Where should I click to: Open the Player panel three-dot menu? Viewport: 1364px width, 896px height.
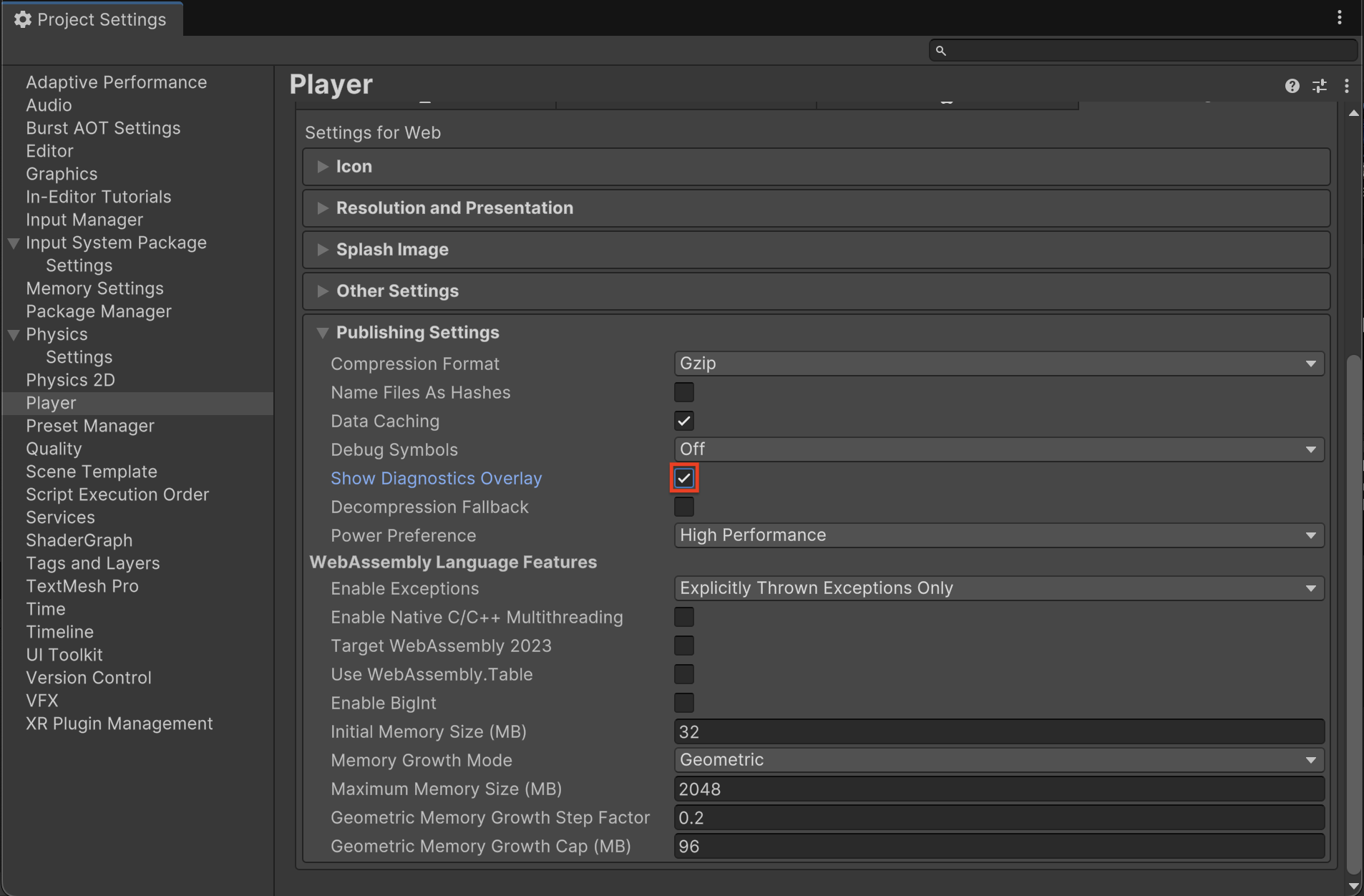click(x=1347, y=86)
